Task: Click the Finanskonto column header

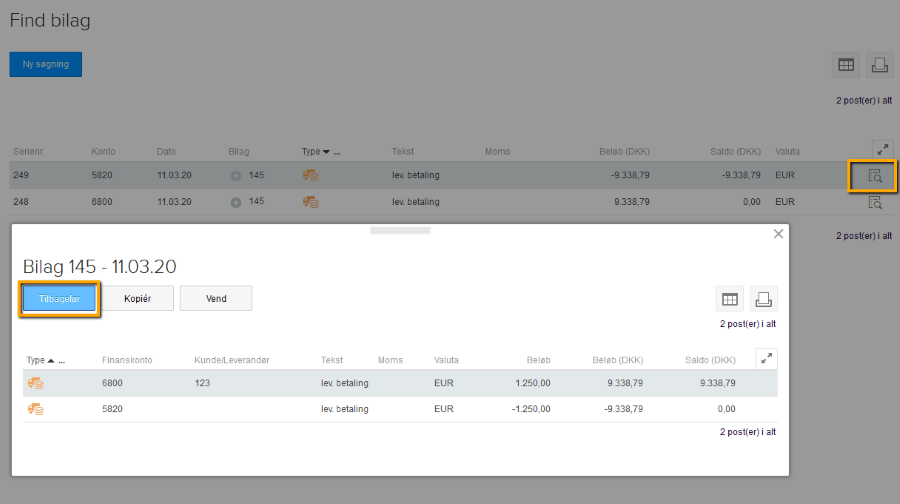Action: (x=127, y=360)
